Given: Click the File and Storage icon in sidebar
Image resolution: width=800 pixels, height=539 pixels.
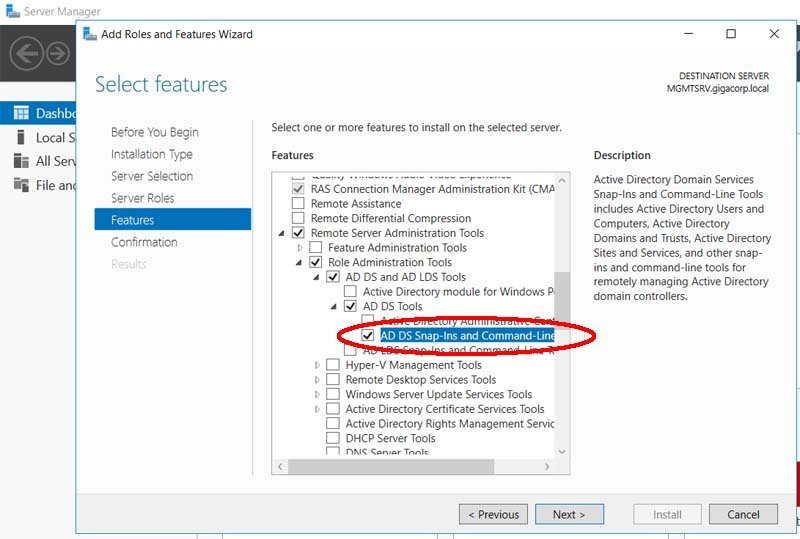Looking at the screenshot, I should tap(21, 185).
